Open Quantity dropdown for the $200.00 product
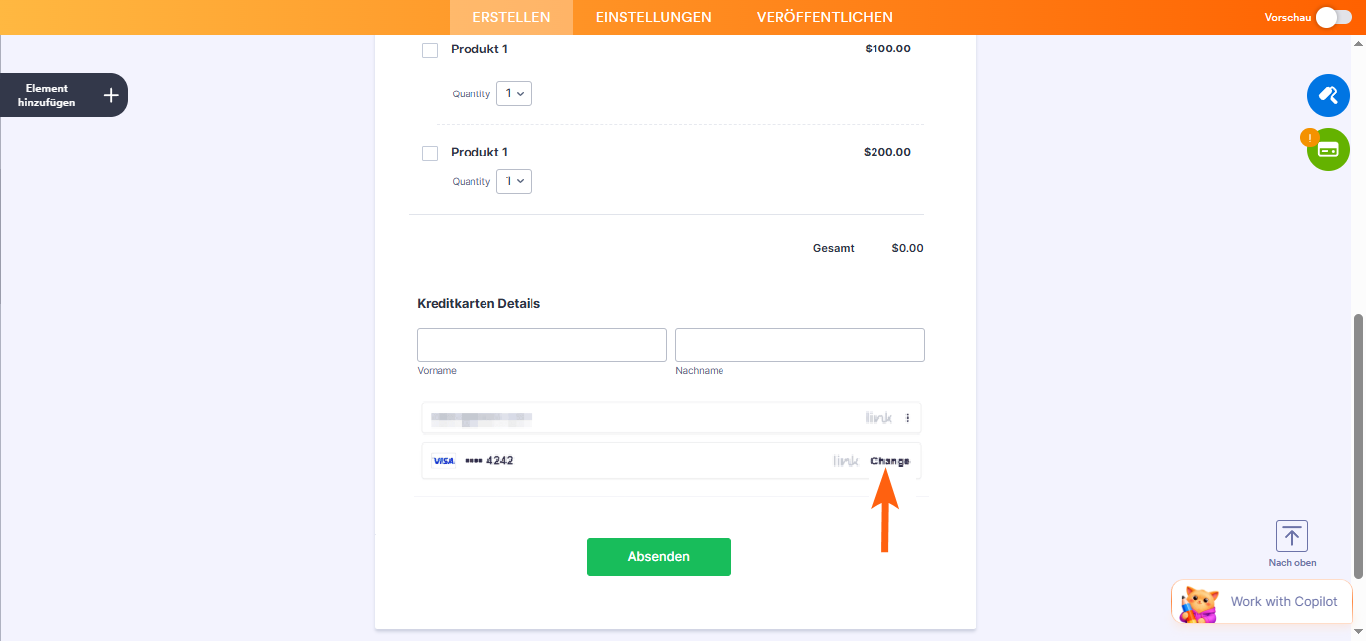 click(514, 182)
